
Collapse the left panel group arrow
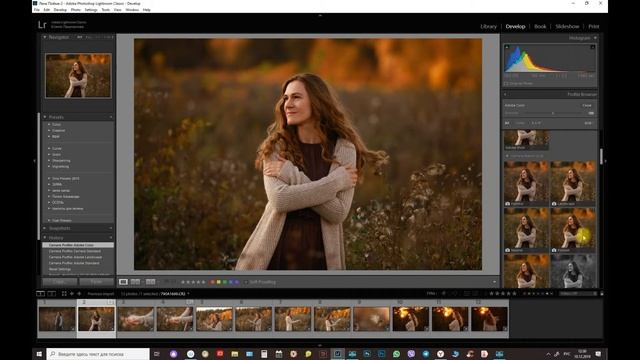click(x=34, y=161)
